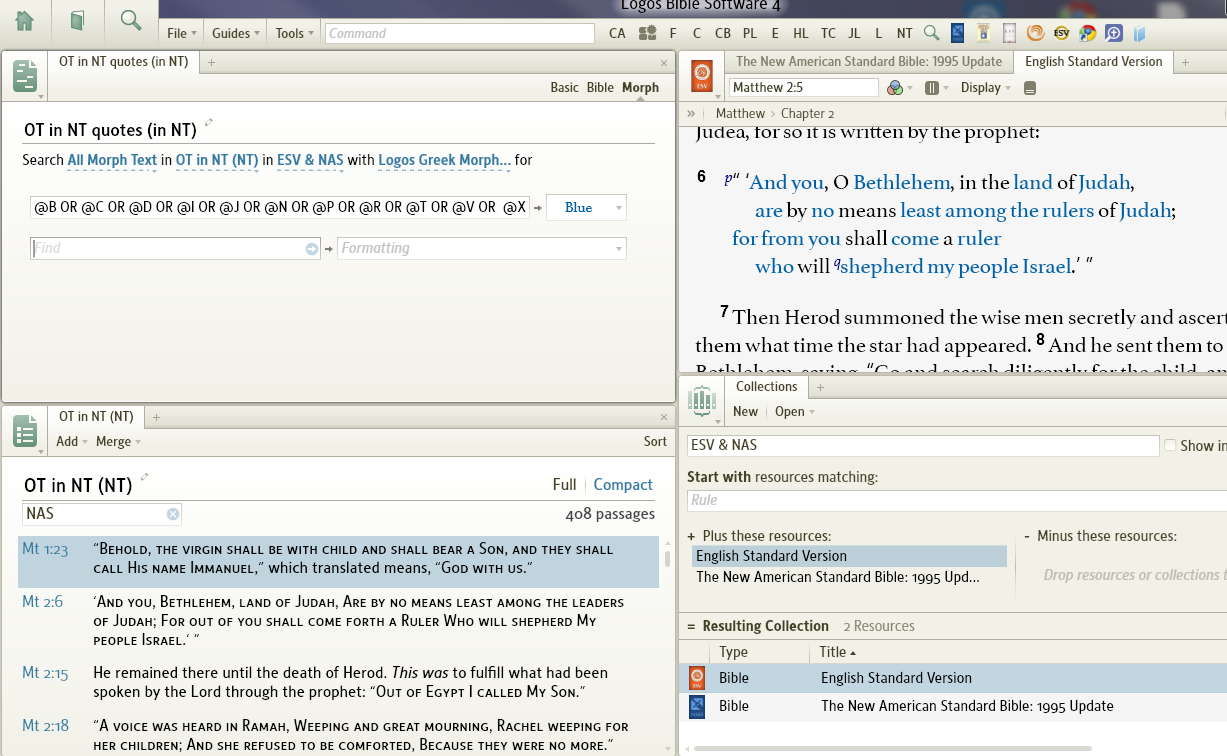Open the Library book icon

point(77,21)
